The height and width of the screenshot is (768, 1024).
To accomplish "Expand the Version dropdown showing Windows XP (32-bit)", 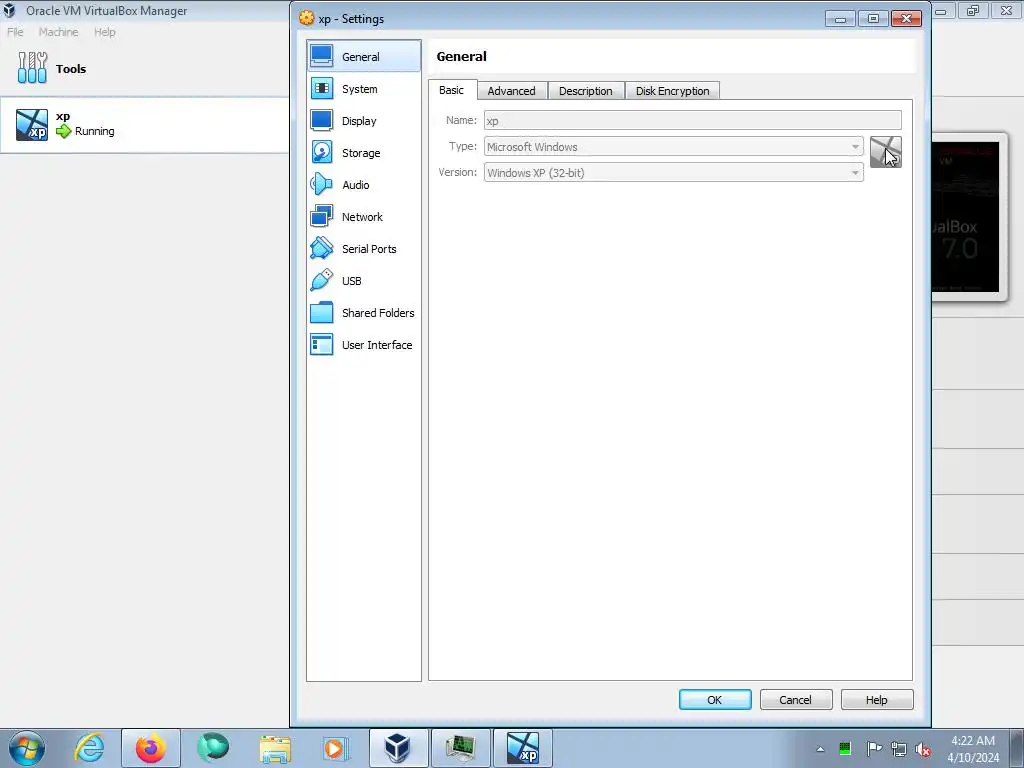I will tap(673, 172).
